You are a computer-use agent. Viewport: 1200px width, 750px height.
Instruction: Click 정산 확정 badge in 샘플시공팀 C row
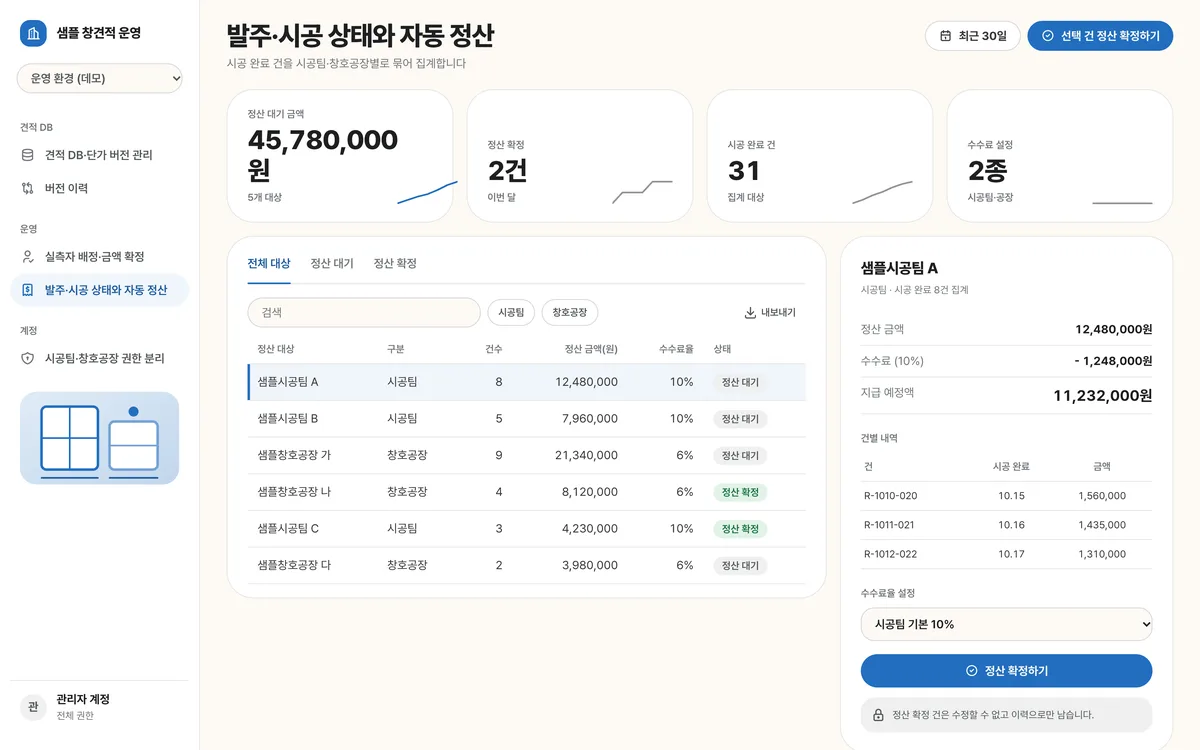coord(740,529)
